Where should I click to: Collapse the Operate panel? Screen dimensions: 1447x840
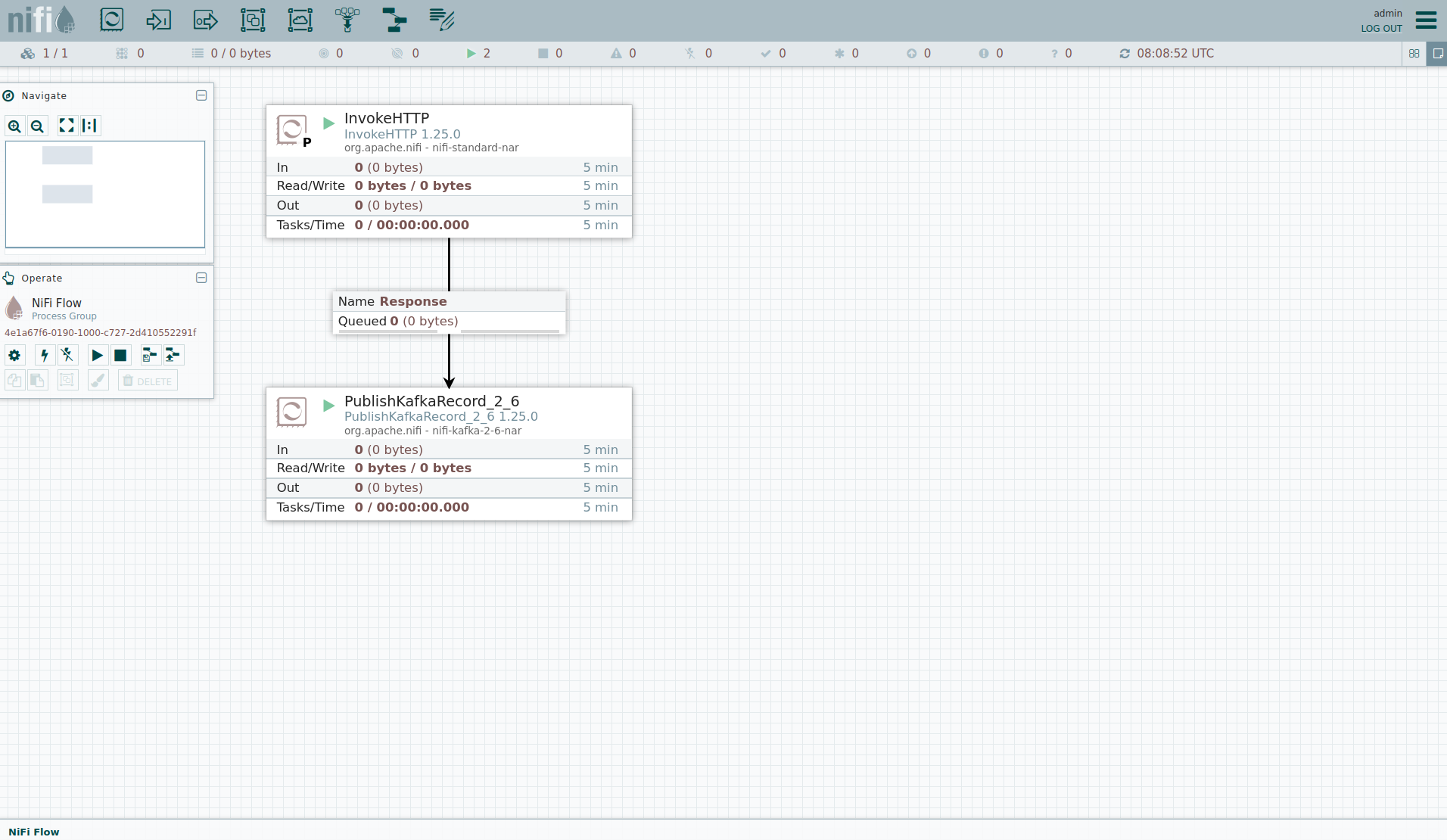(201, 278)
